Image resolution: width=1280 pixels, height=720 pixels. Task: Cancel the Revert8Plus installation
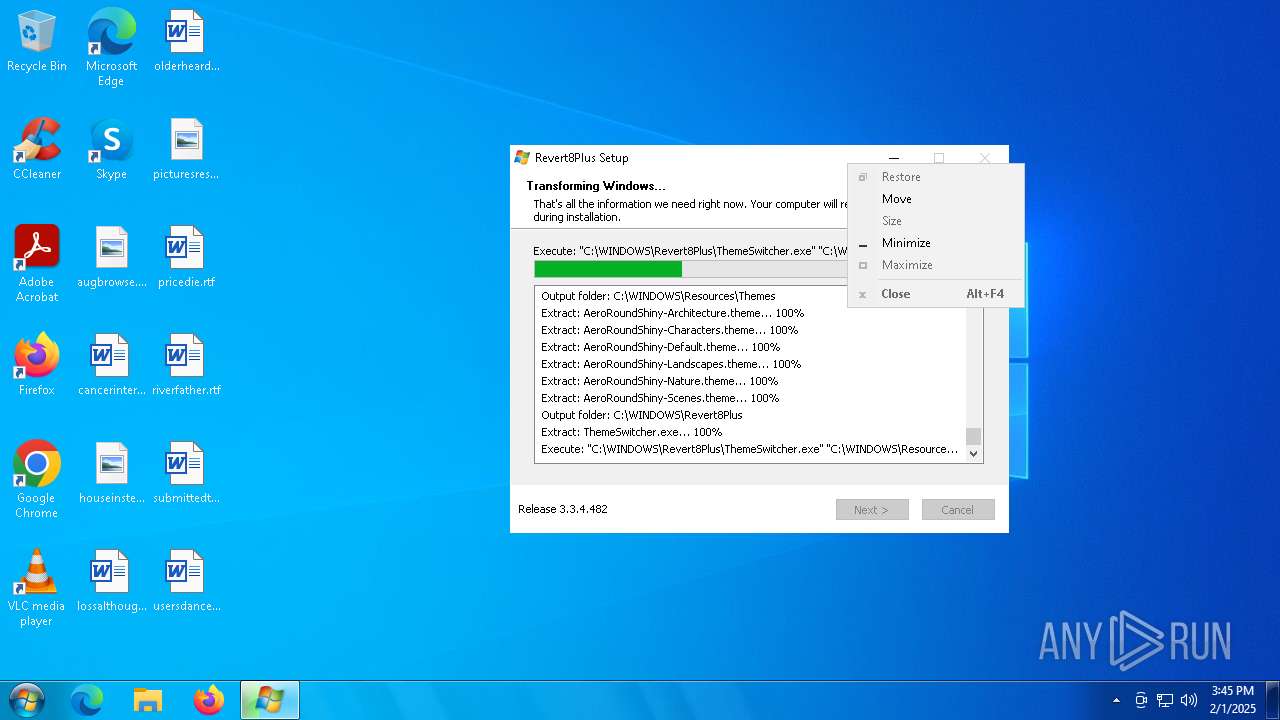pos(958,510)
